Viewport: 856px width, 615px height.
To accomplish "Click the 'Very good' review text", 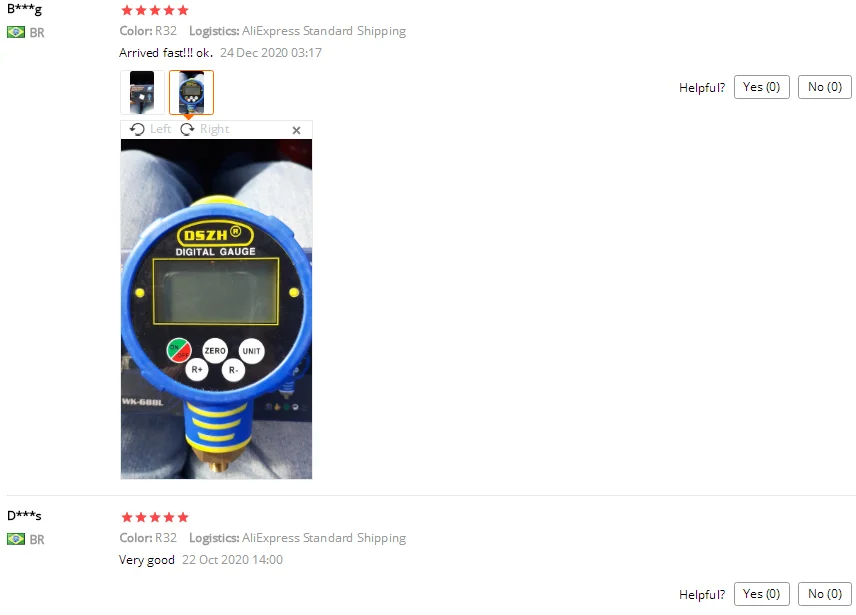I will click(147, 560).
